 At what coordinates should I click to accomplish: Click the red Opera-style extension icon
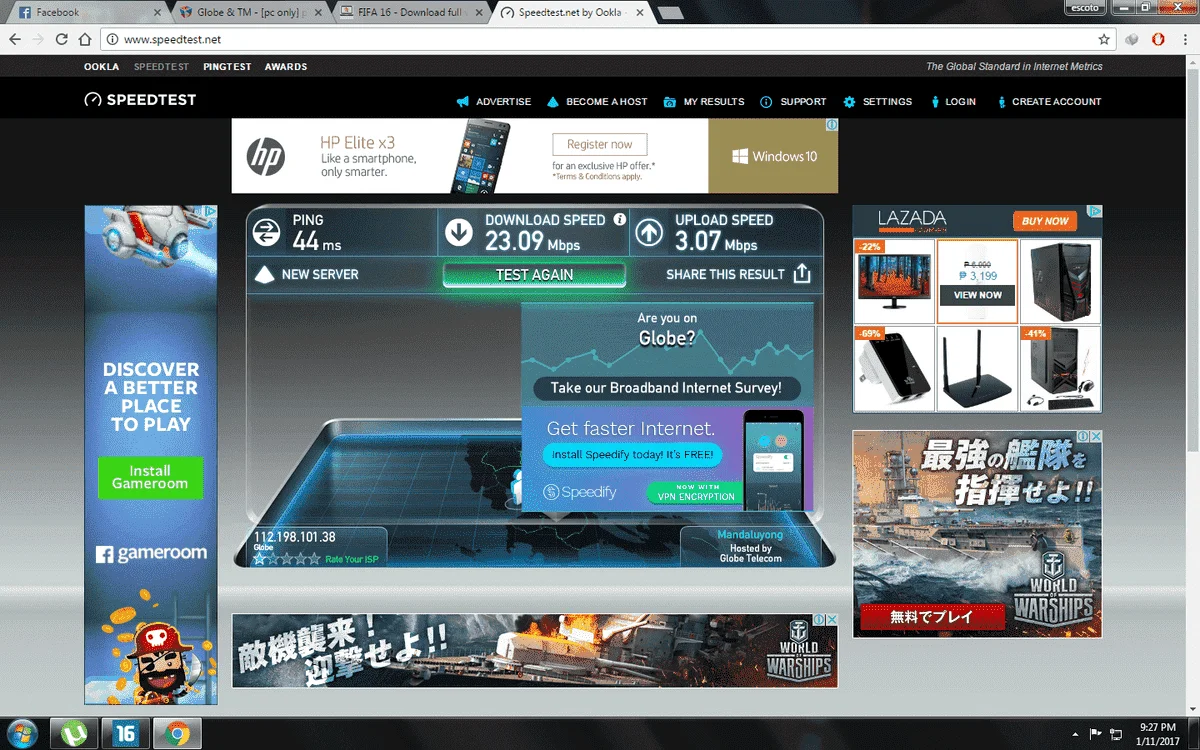[1158, 39]
